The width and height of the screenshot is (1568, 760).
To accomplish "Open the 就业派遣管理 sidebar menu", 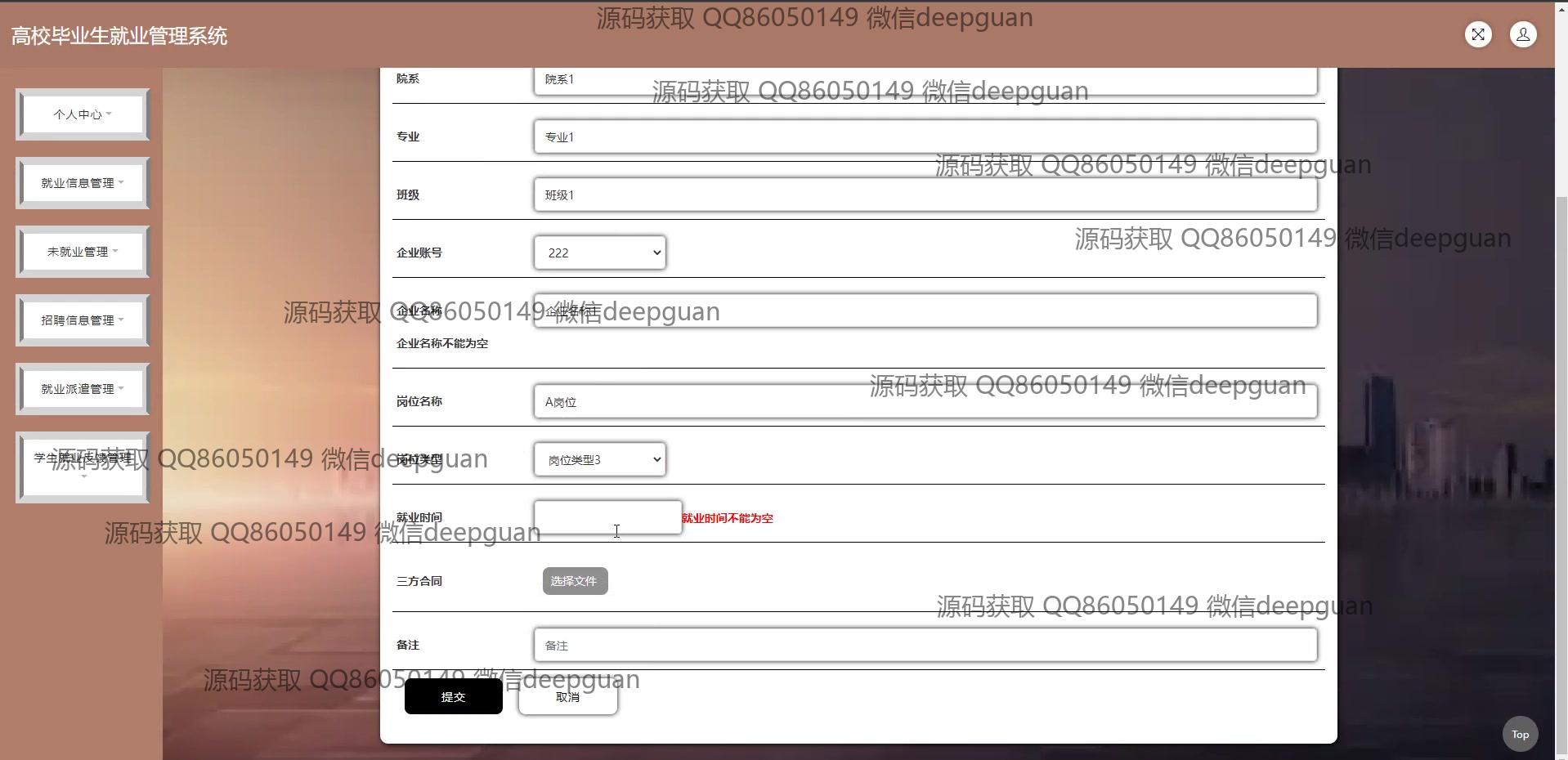I will 83,389.
